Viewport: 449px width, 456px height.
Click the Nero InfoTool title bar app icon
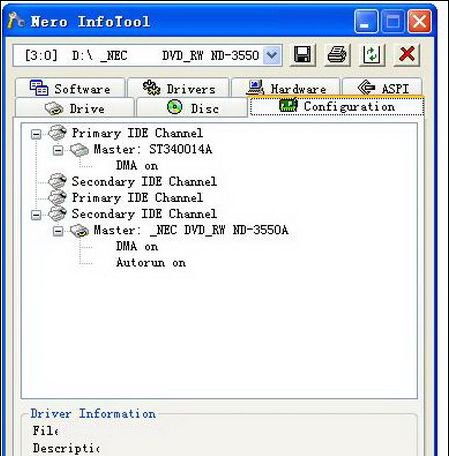click(x=15, y=21)
